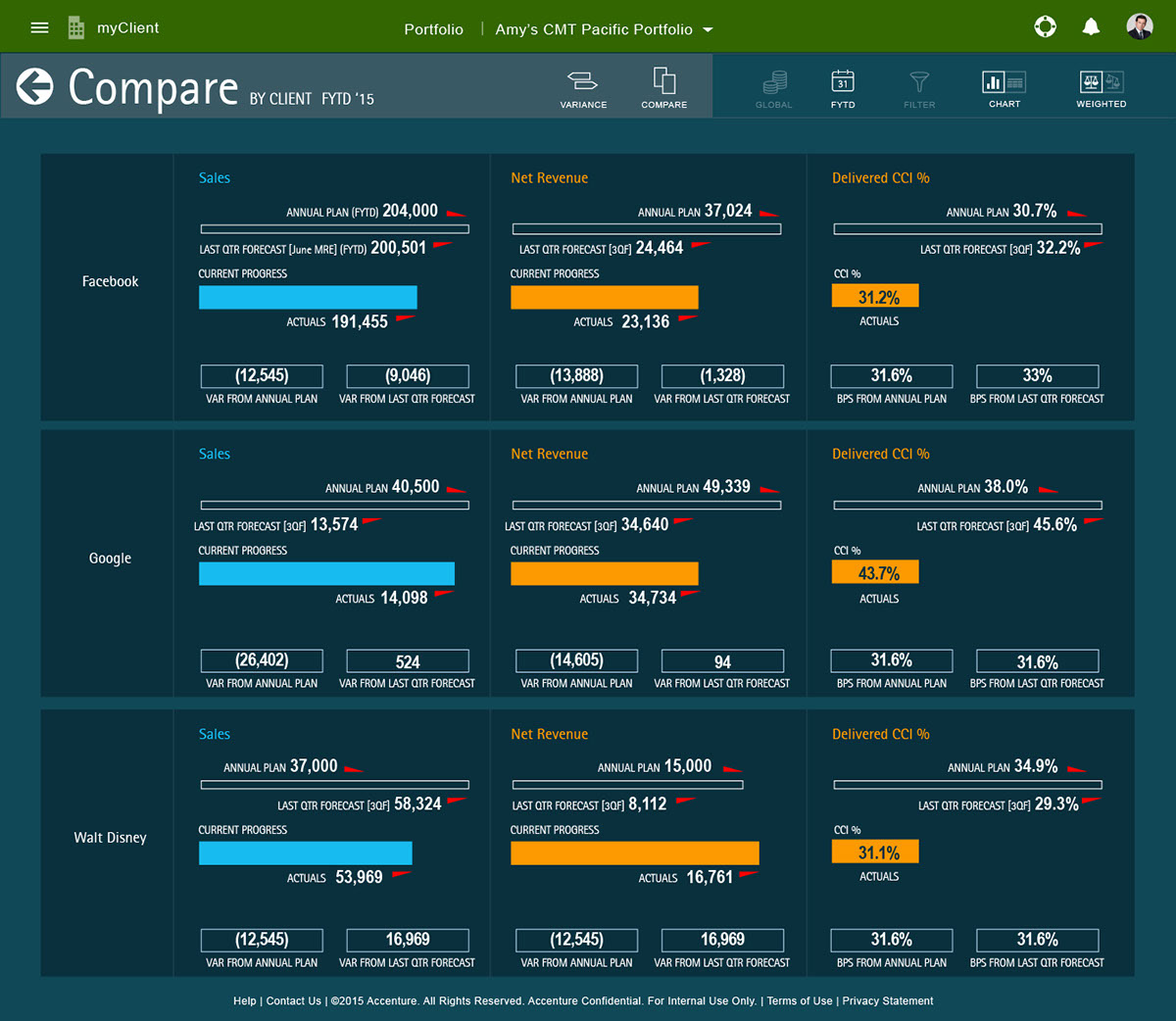Click the flag beside Disney actuals 16,761
This screenshot has width=1176, height=1021.
pyautogui.click(x=749, y=874)
